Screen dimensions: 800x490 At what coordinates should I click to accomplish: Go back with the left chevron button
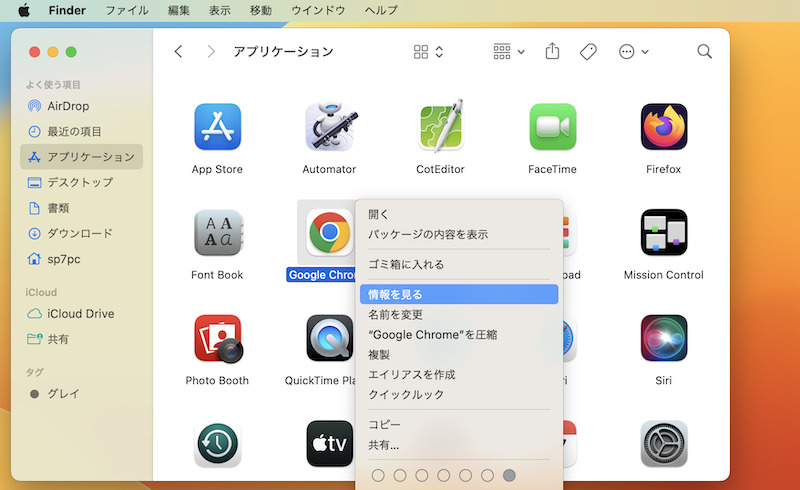[x=179, y=51]
